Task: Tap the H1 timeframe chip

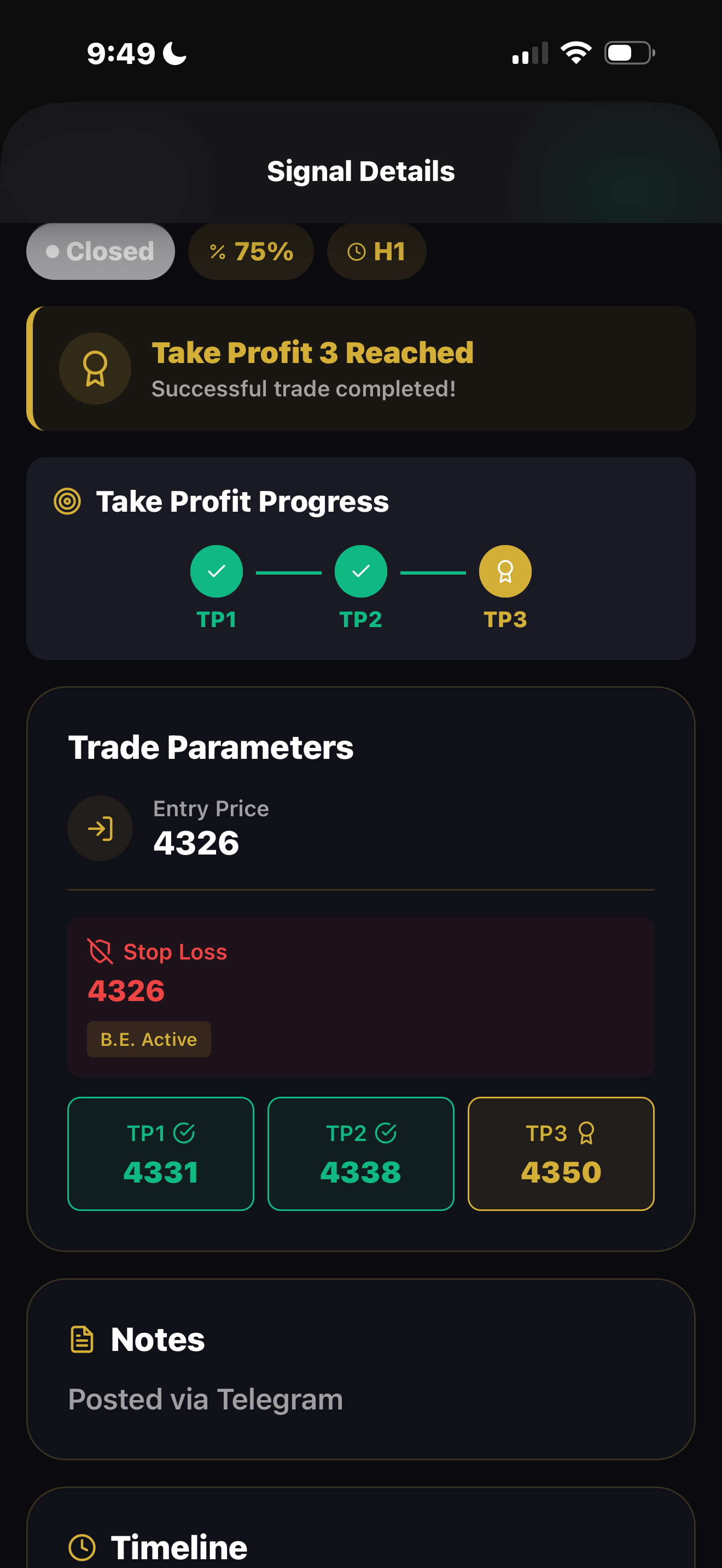Action: [376, 251]
